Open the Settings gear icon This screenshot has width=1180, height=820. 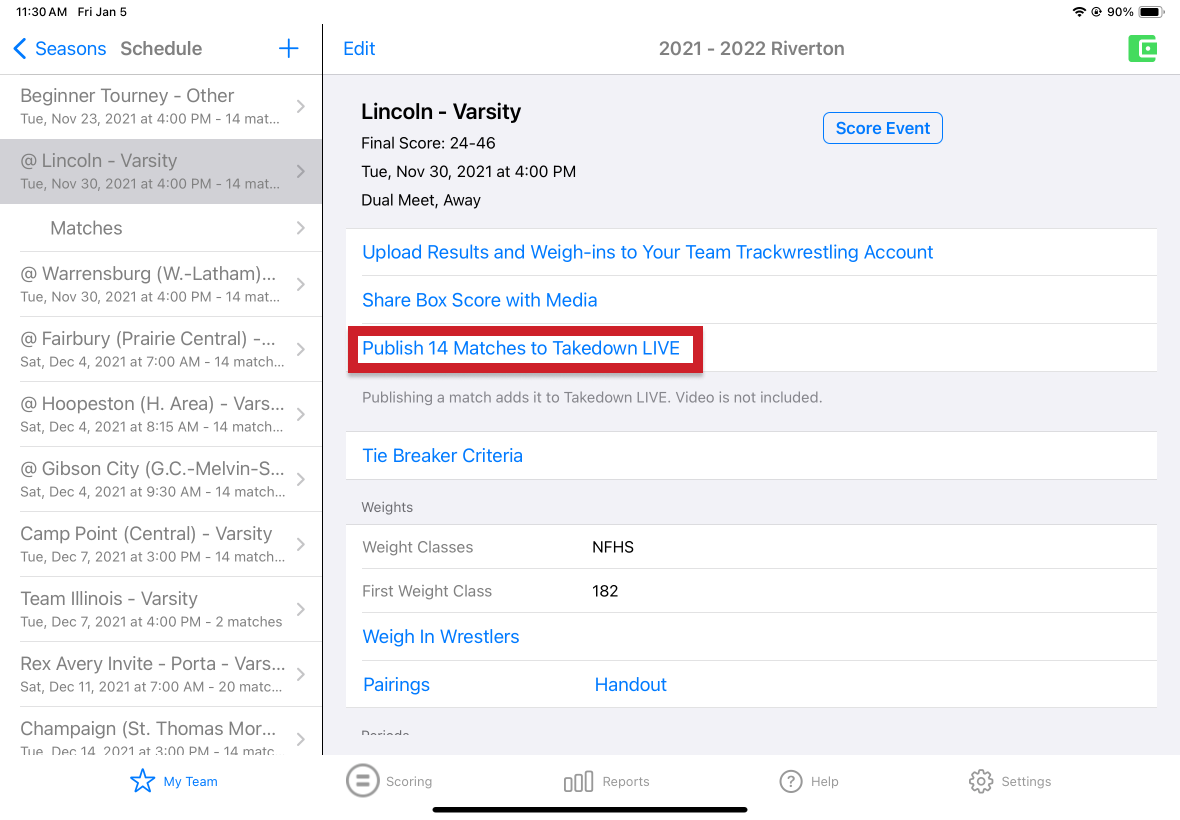tap(981, 781)
